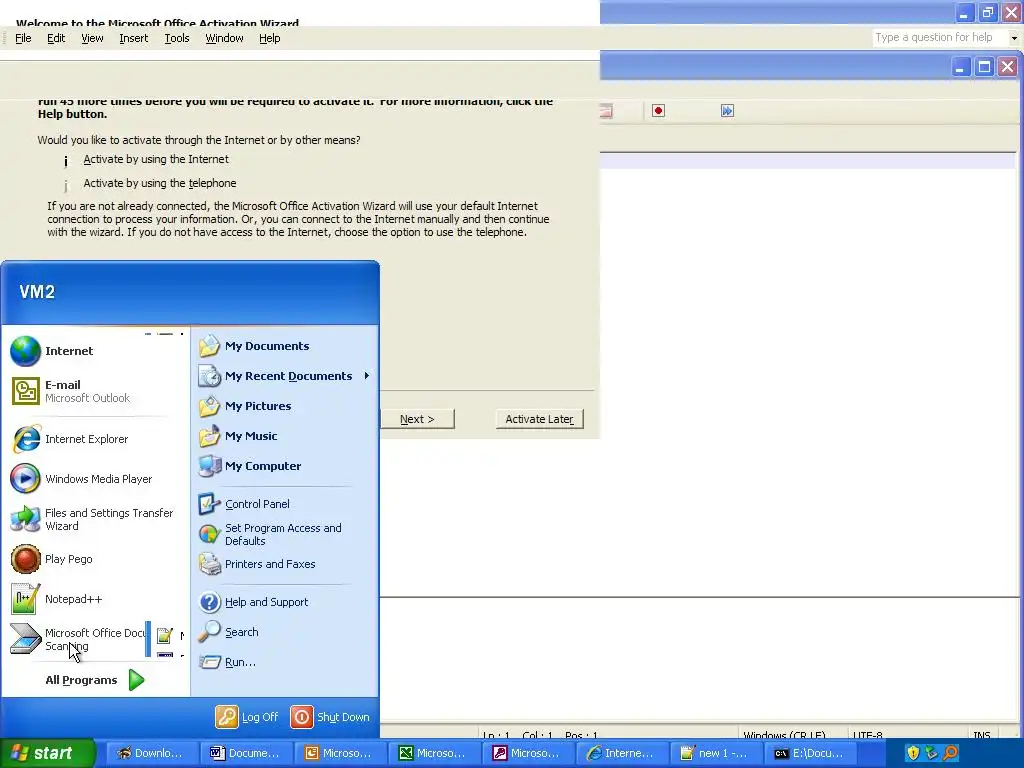Launch Notepad++ from Start menu

point(57,599)
